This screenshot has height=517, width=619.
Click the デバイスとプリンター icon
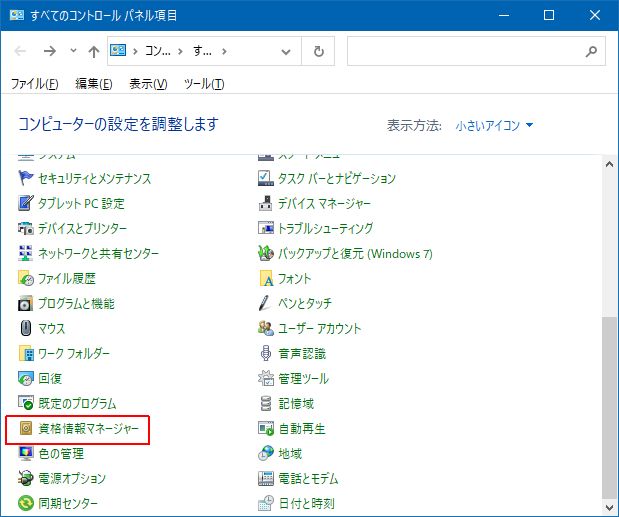point(26,229)
